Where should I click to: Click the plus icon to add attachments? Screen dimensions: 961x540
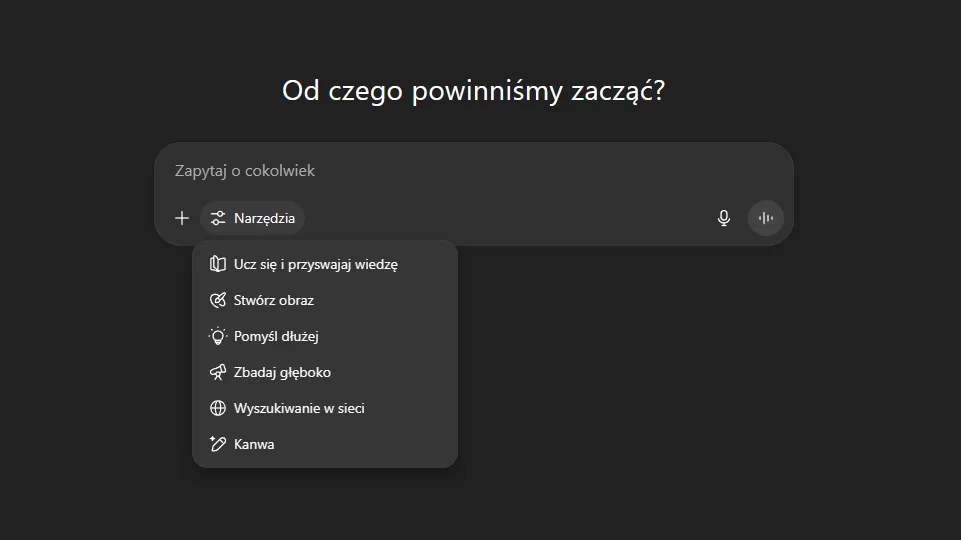tap(182, 218)
